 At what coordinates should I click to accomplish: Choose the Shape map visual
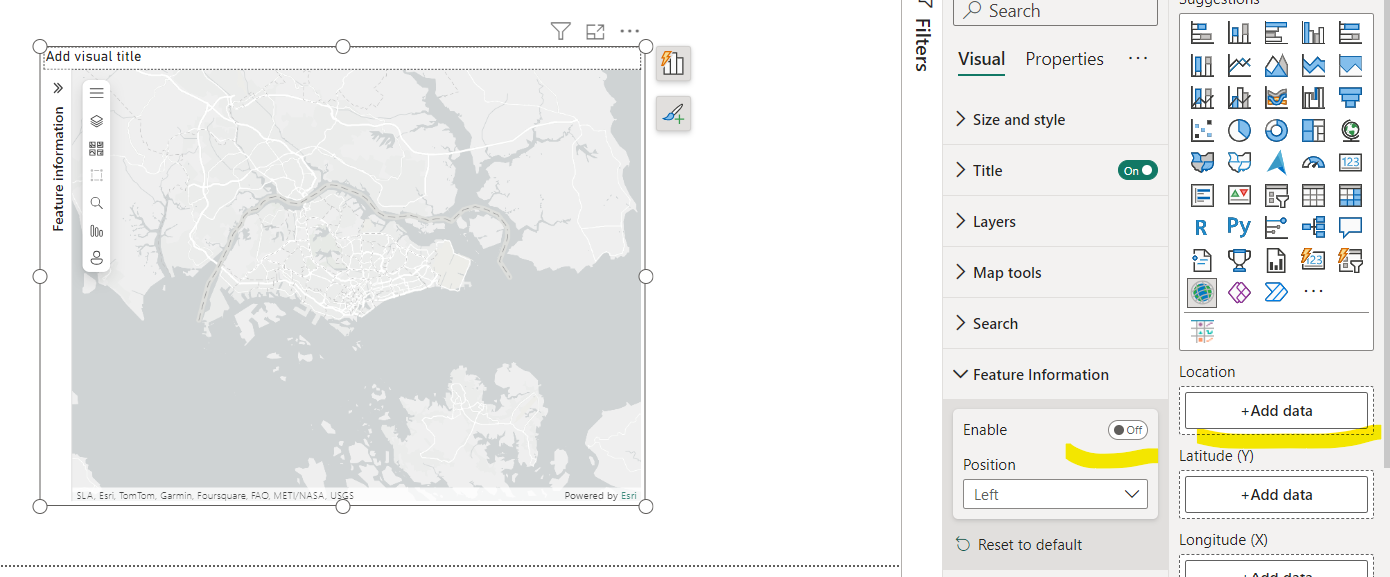[x=1239, y=162]
